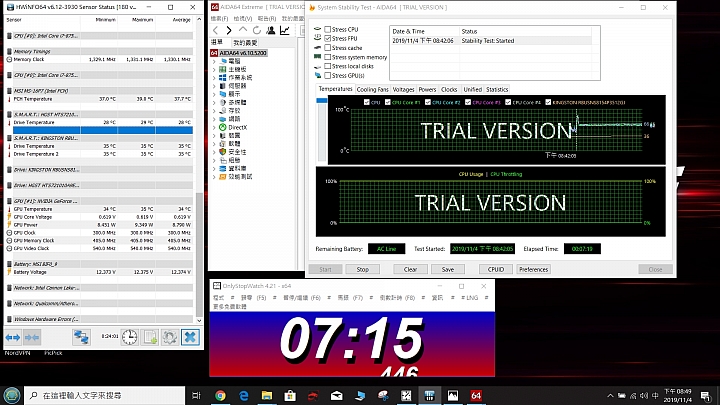720x405 pixels.
Task: Open Microsoft Edge from taskbar
Action: [244, 395]
